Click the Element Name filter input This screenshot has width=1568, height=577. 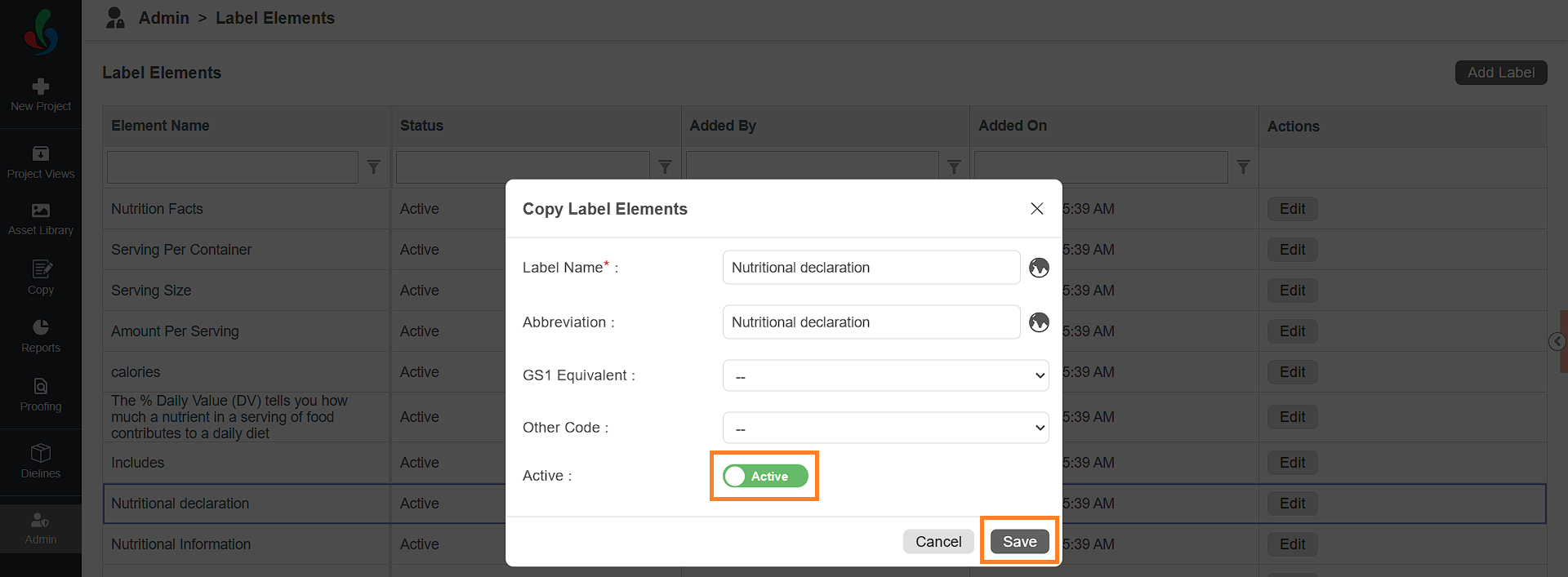[x=233, y=167]
